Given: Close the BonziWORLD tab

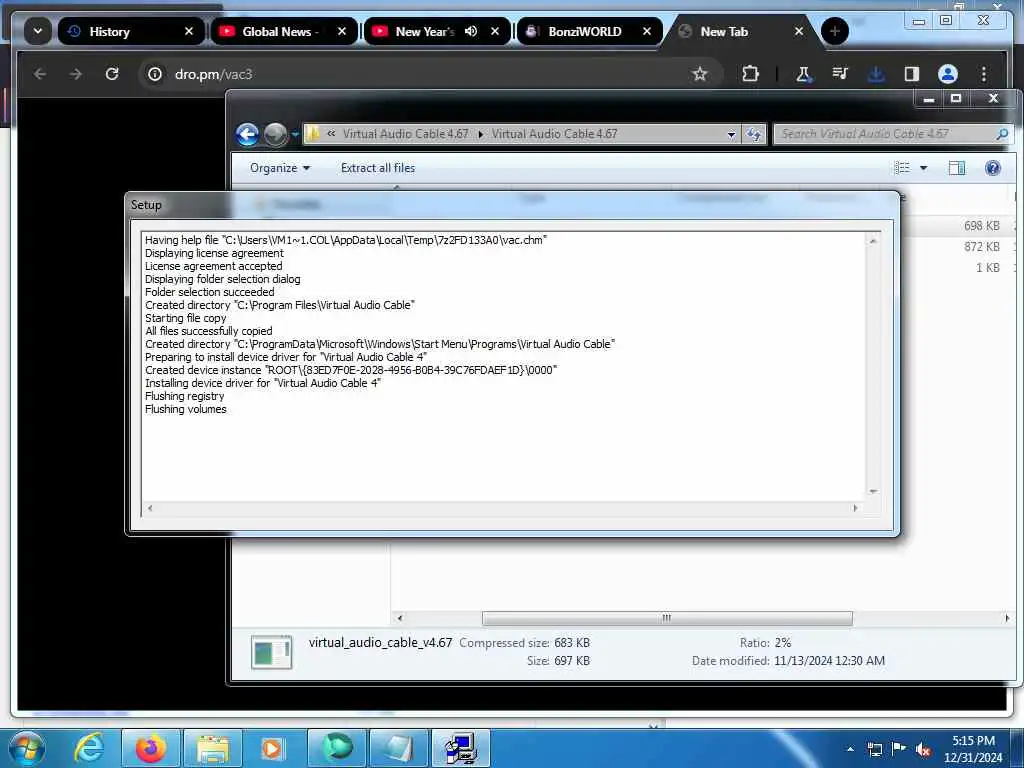Looking at the screenshot, I should (x=647, y=31).
